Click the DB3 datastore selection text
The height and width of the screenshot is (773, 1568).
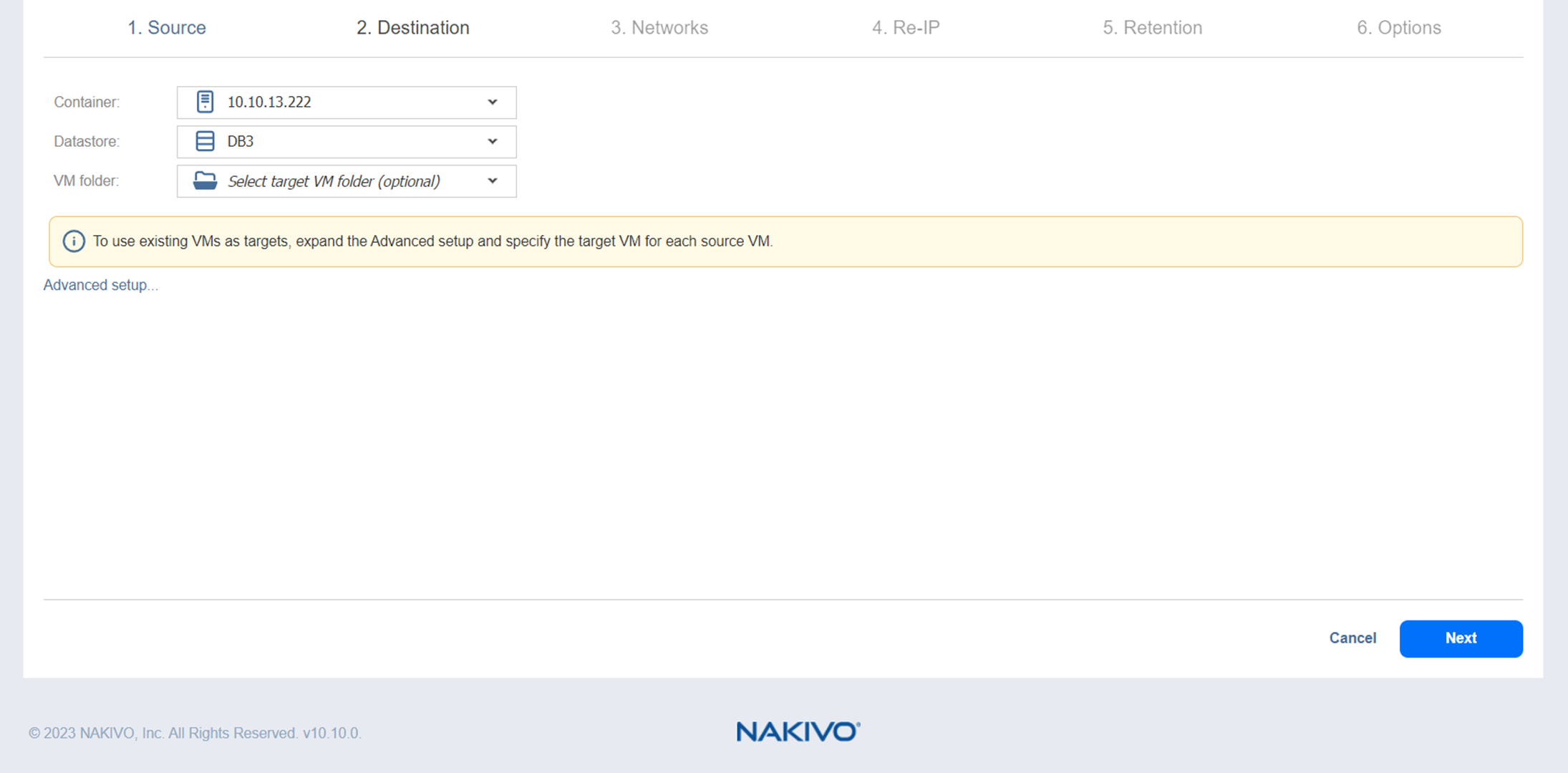coord(241,142)
